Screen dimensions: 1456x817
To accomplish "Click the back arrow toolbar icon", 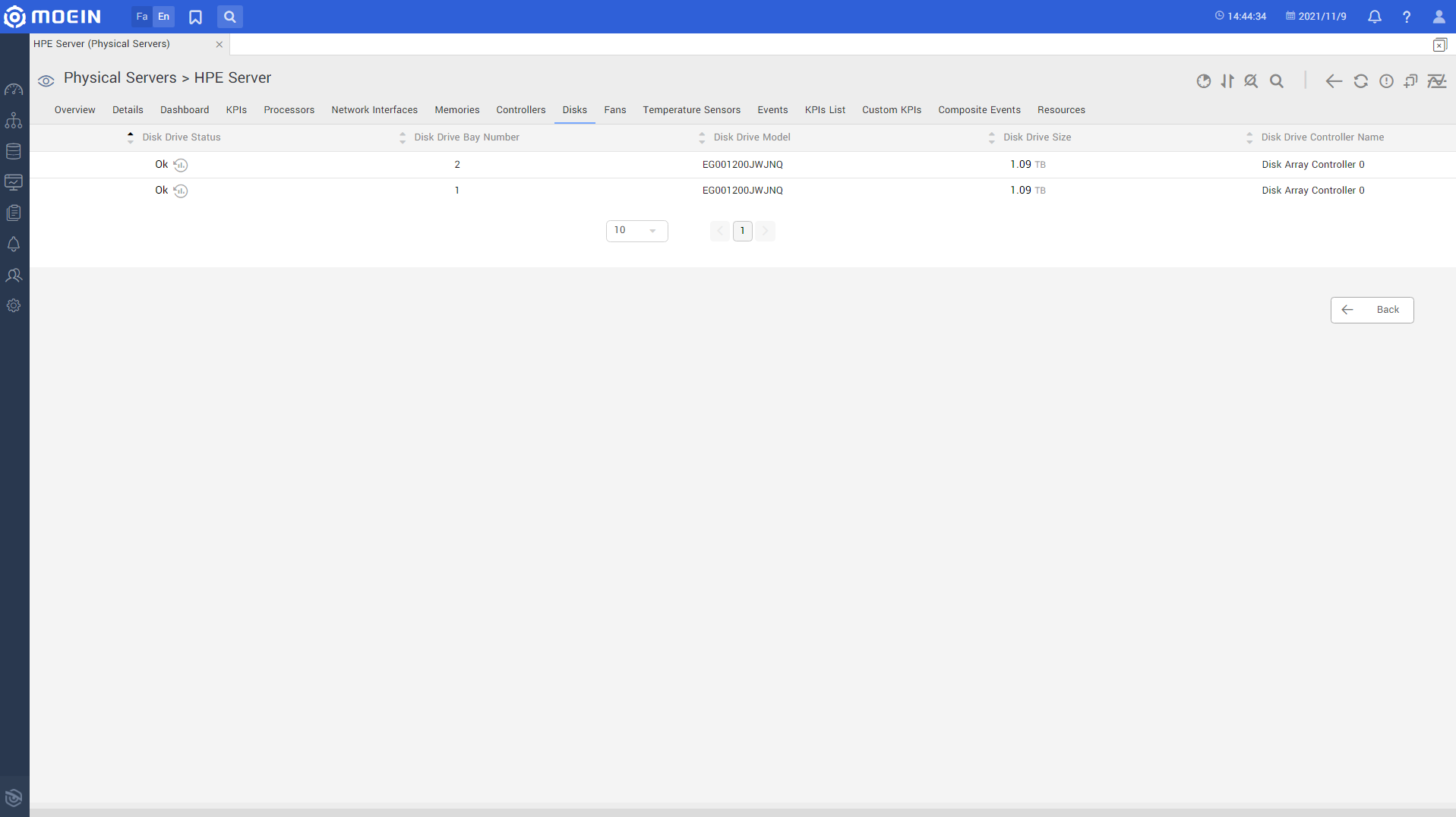I will point(1334,81).
